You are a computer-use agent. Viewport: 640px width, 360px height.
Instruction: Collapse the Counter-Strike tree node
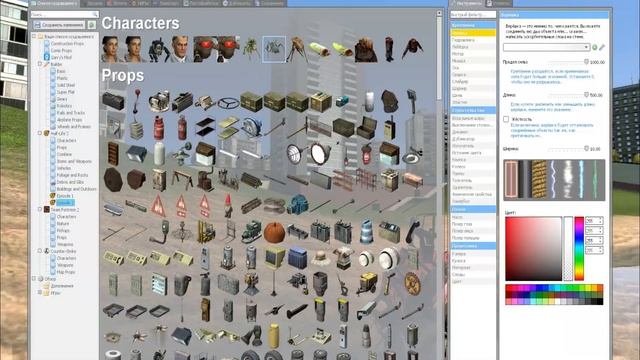40,251
